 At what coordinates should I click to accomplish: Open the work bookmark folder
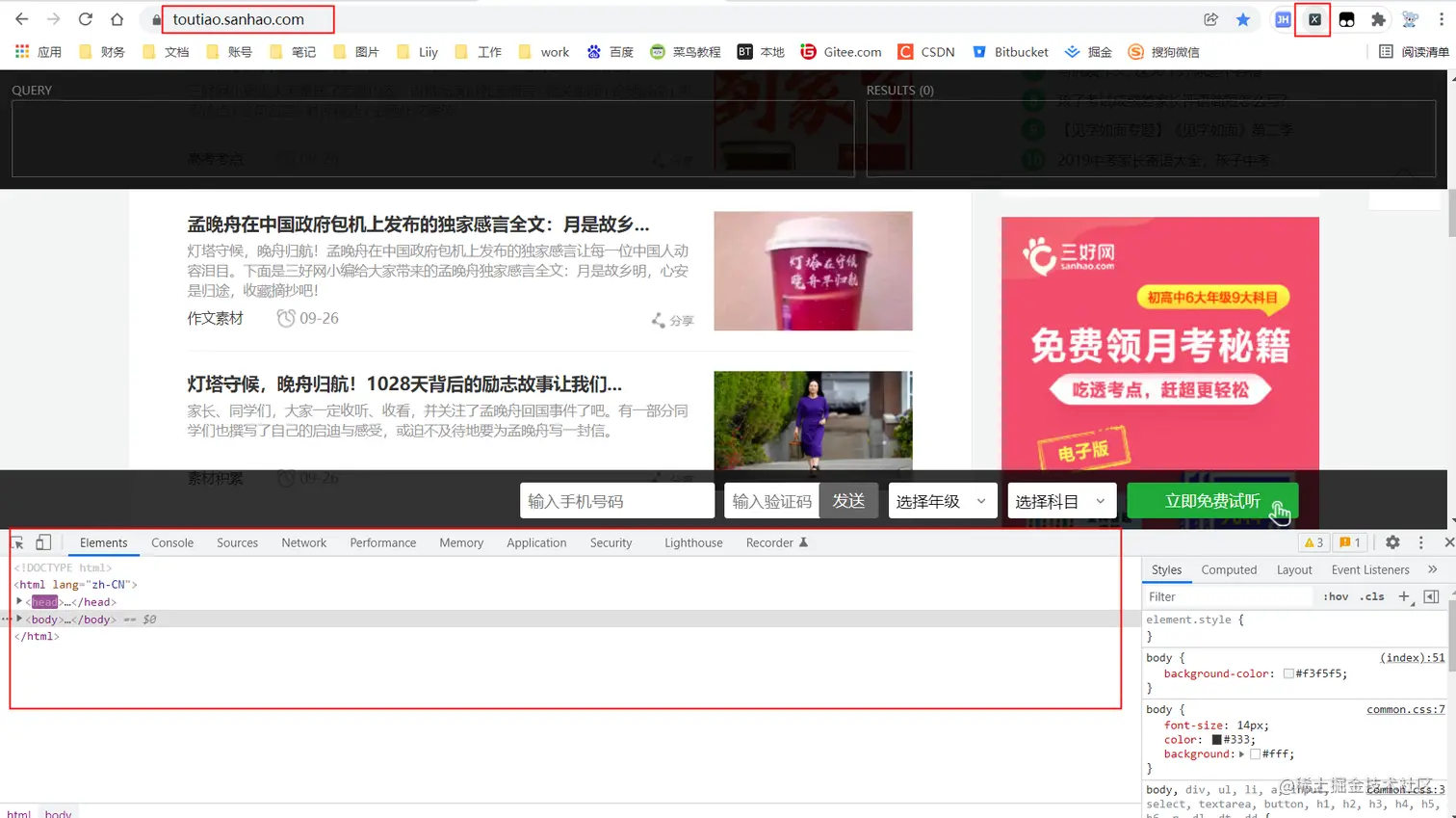tap(544, 52)
